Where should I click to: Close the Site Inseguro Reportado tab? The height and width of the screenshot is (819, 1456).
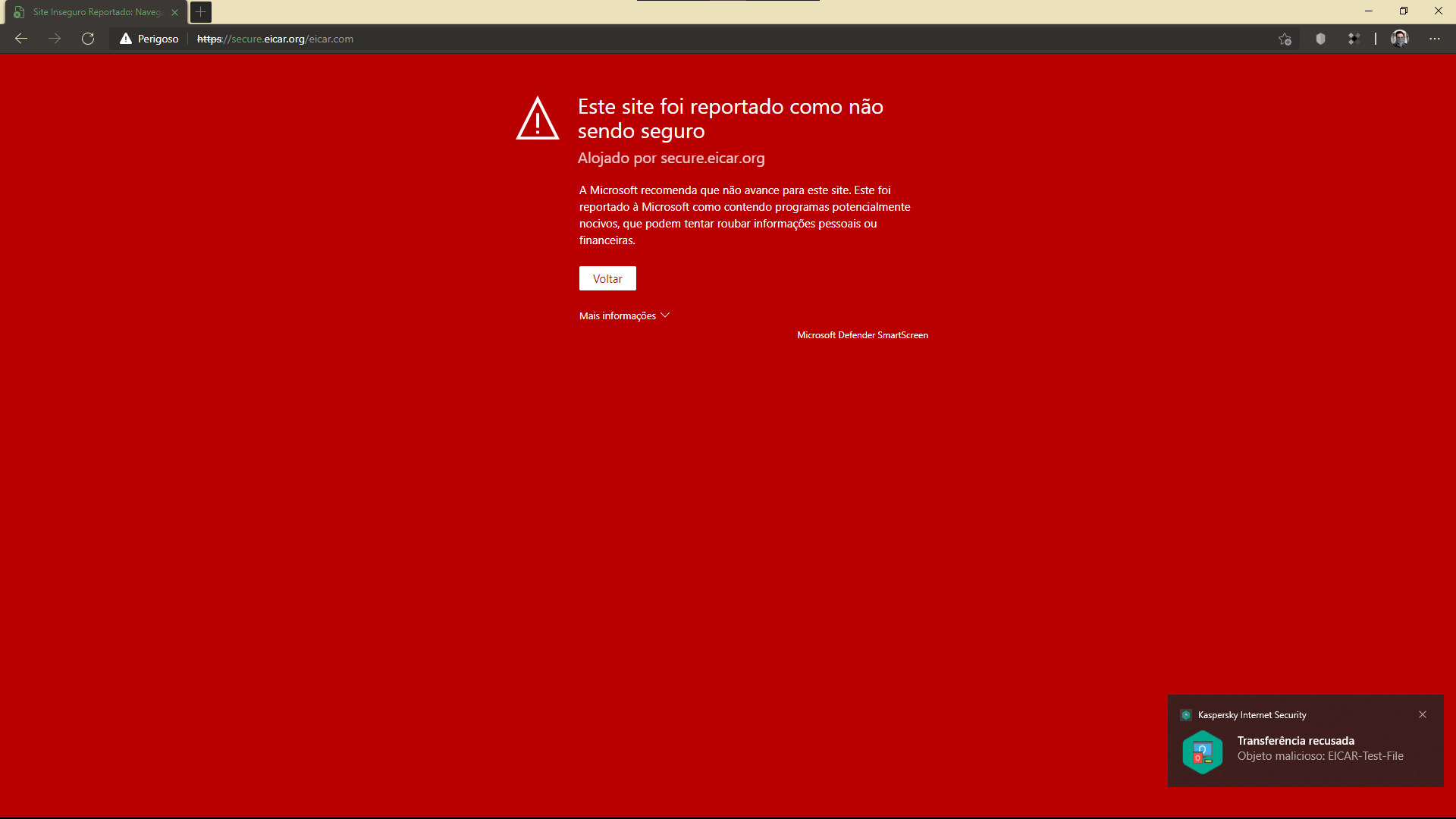(x=175, y=12)
